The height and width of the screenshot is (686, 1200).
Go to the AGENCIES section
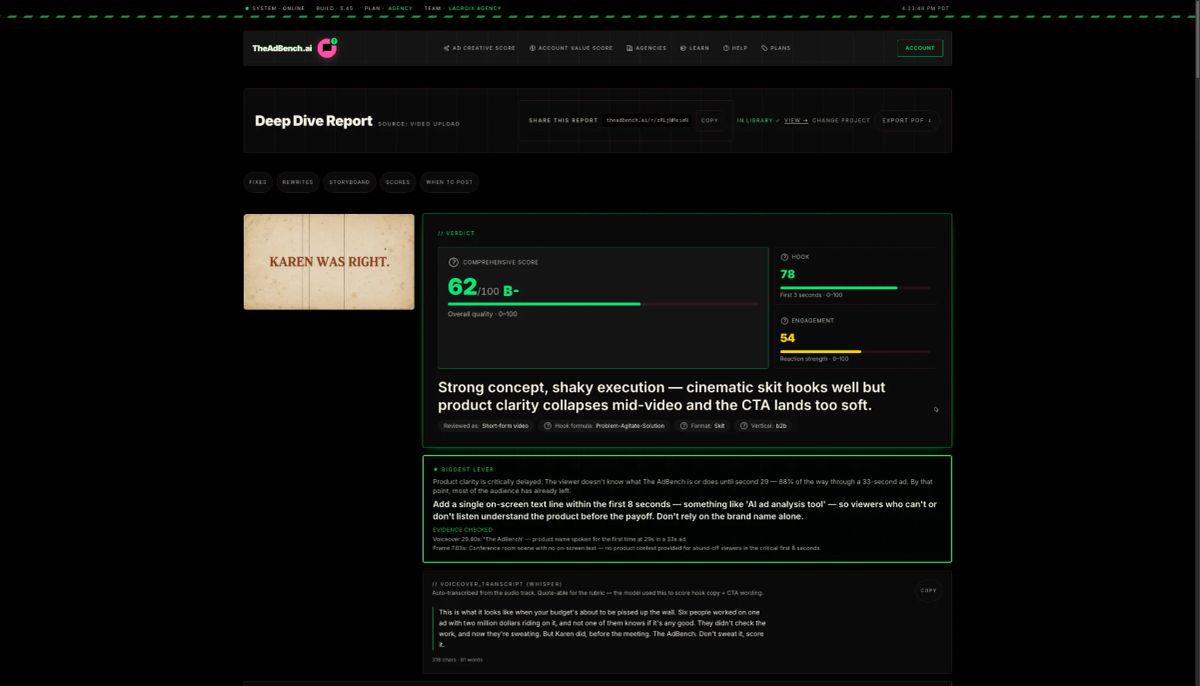(646, 48)
